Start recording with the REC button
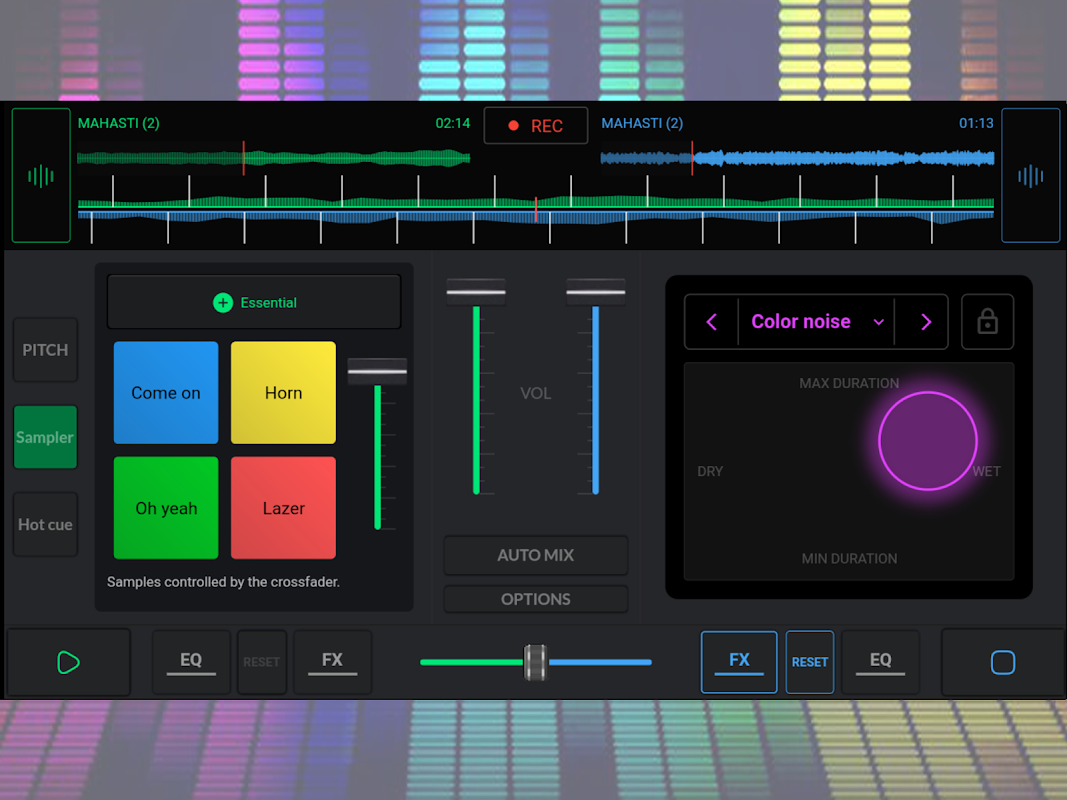The width and height of the screenshot is (1067, 800). (x=535, y=126)
